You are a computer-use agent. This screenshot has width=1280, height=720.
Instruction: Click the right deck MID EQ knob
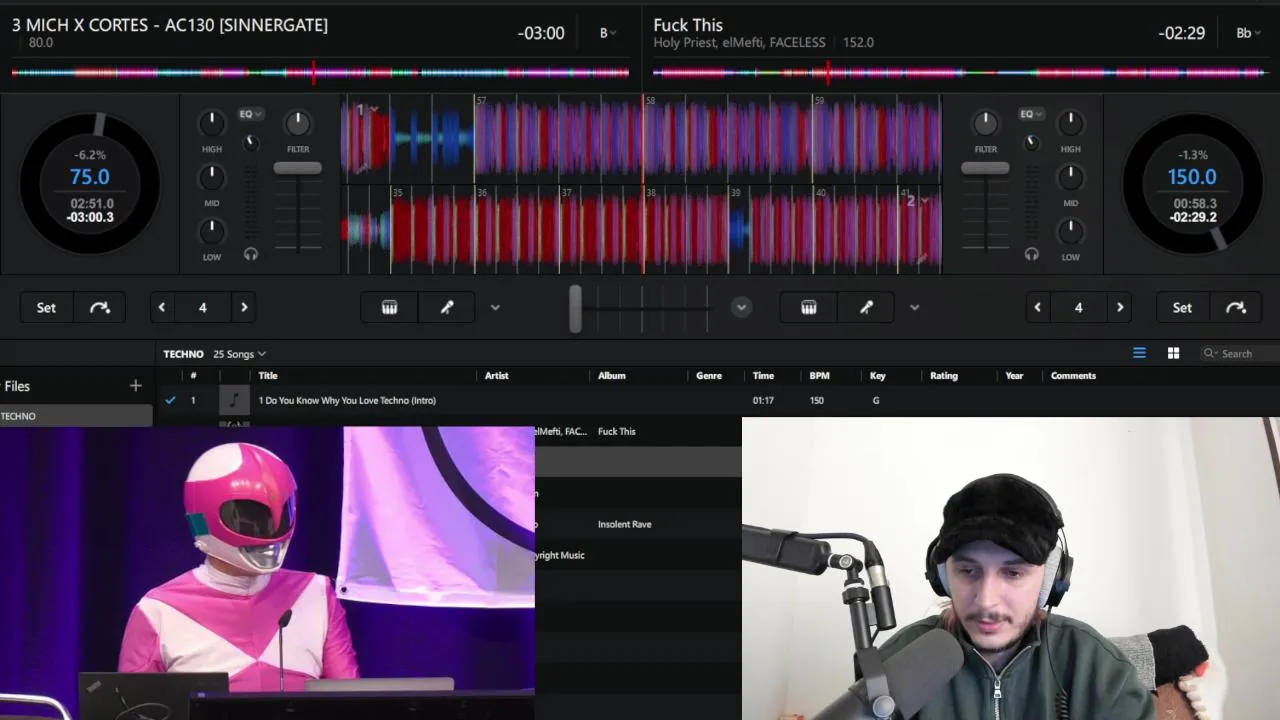[x=1071, y=177]
